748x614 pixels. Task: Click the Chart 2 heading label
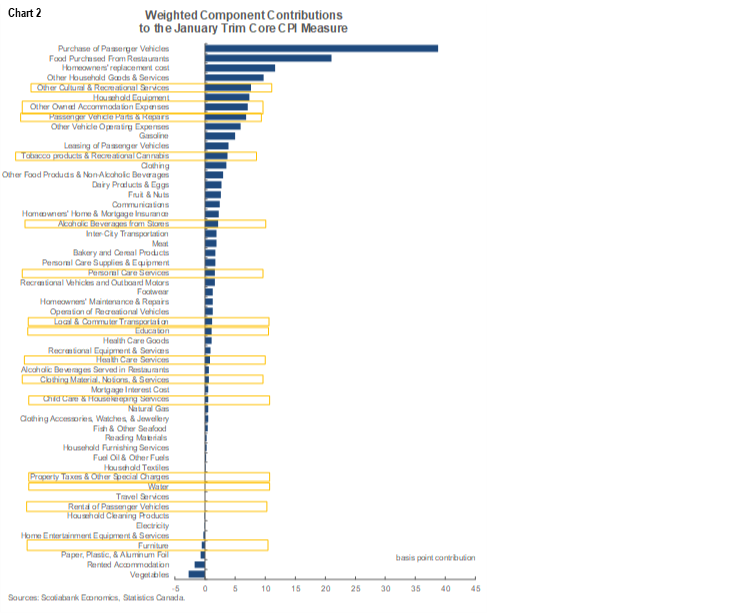click(26, 13)
